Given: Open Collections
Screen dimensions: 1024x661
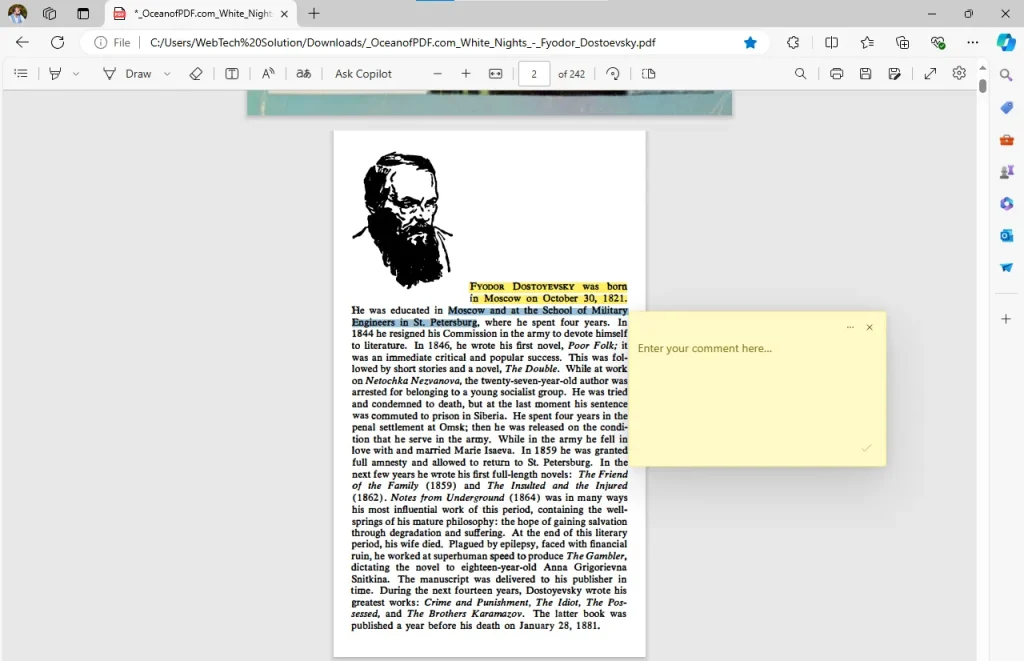Looking at the screenshot, I should (903, 42).
